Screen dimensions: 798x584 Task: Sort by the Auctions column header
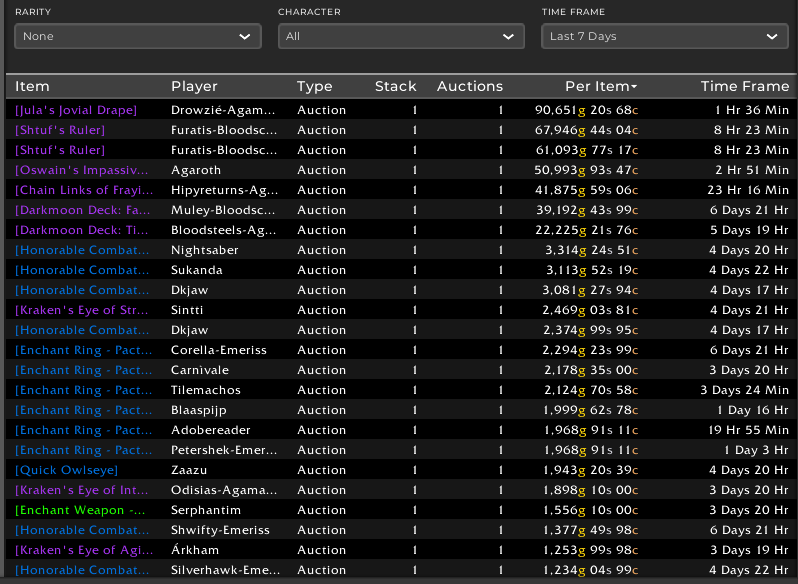coord(469,86)
